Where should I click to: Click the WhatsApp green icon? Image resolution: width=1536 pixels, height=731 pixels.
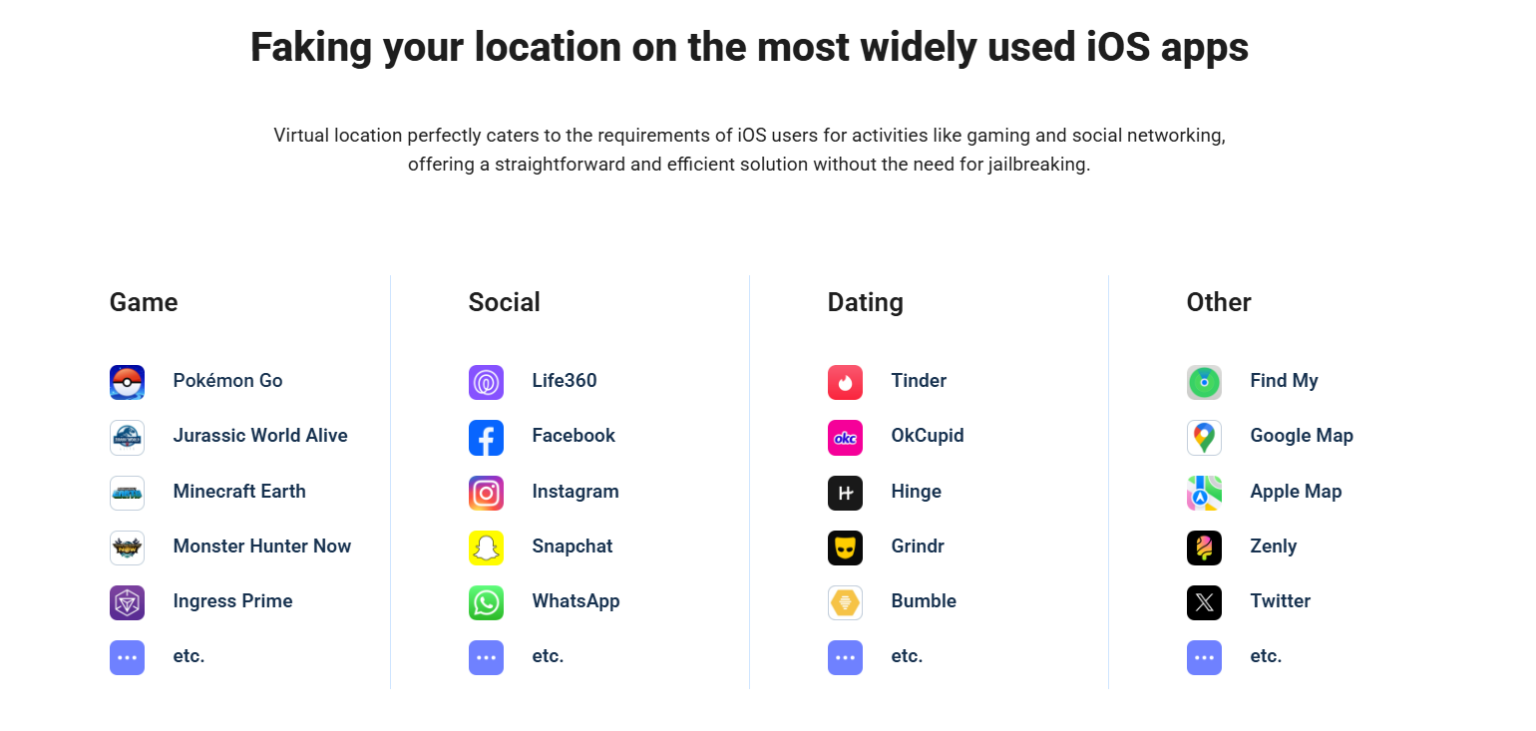pos(486,602)
